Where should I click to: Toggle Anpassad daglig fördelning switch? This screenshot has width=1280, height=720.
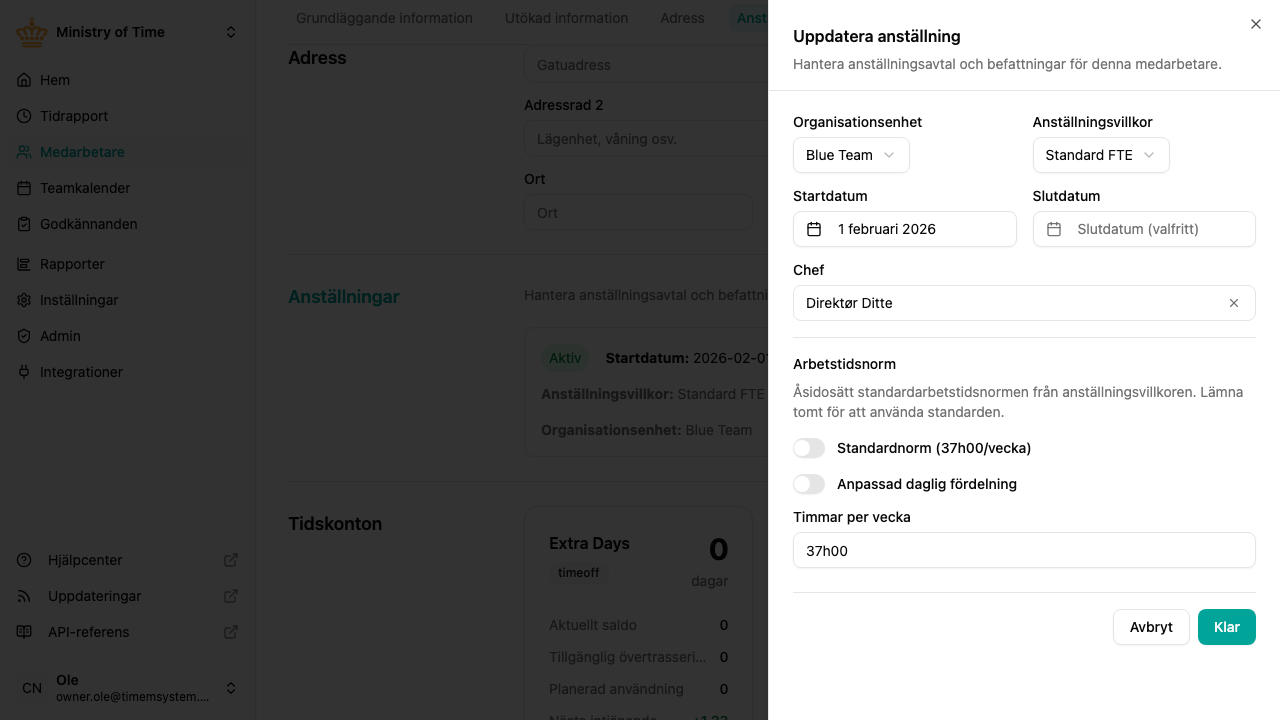[x=809, y=484]
